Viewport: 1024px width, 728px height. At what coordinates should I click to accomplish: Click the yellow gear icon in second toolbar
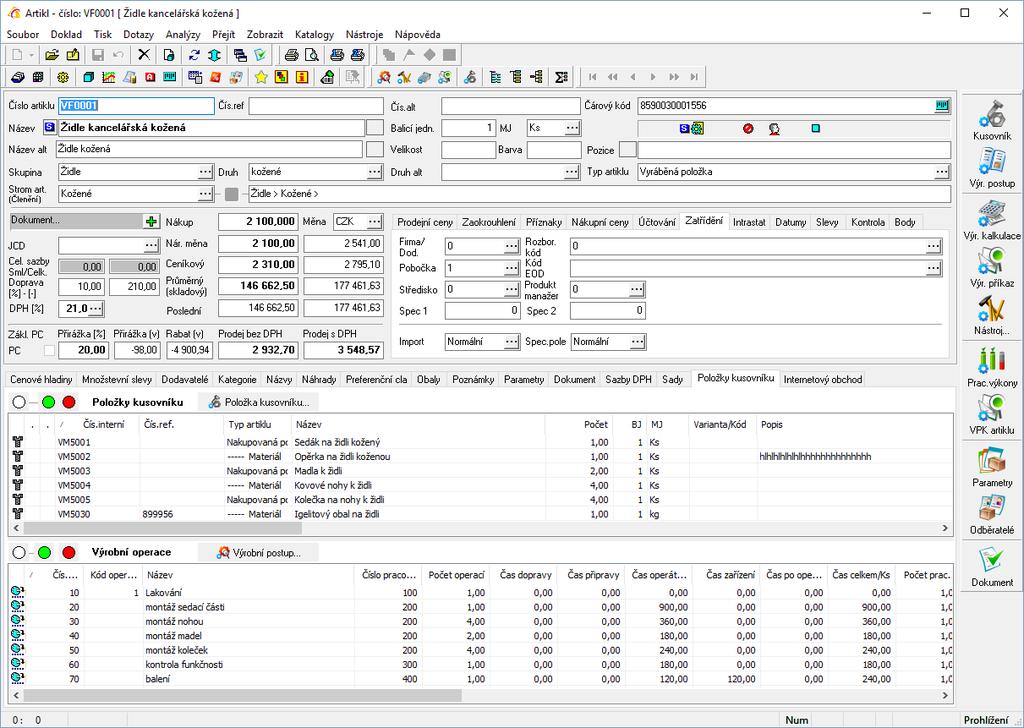[x=63, y=78]
